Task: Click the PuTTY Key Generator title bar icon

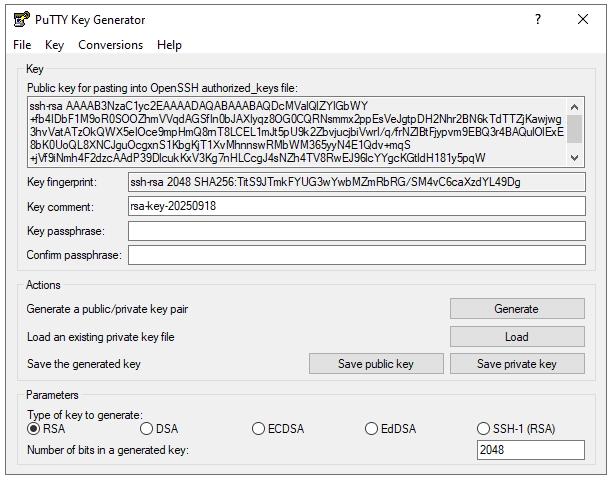Action: point(21,19)
